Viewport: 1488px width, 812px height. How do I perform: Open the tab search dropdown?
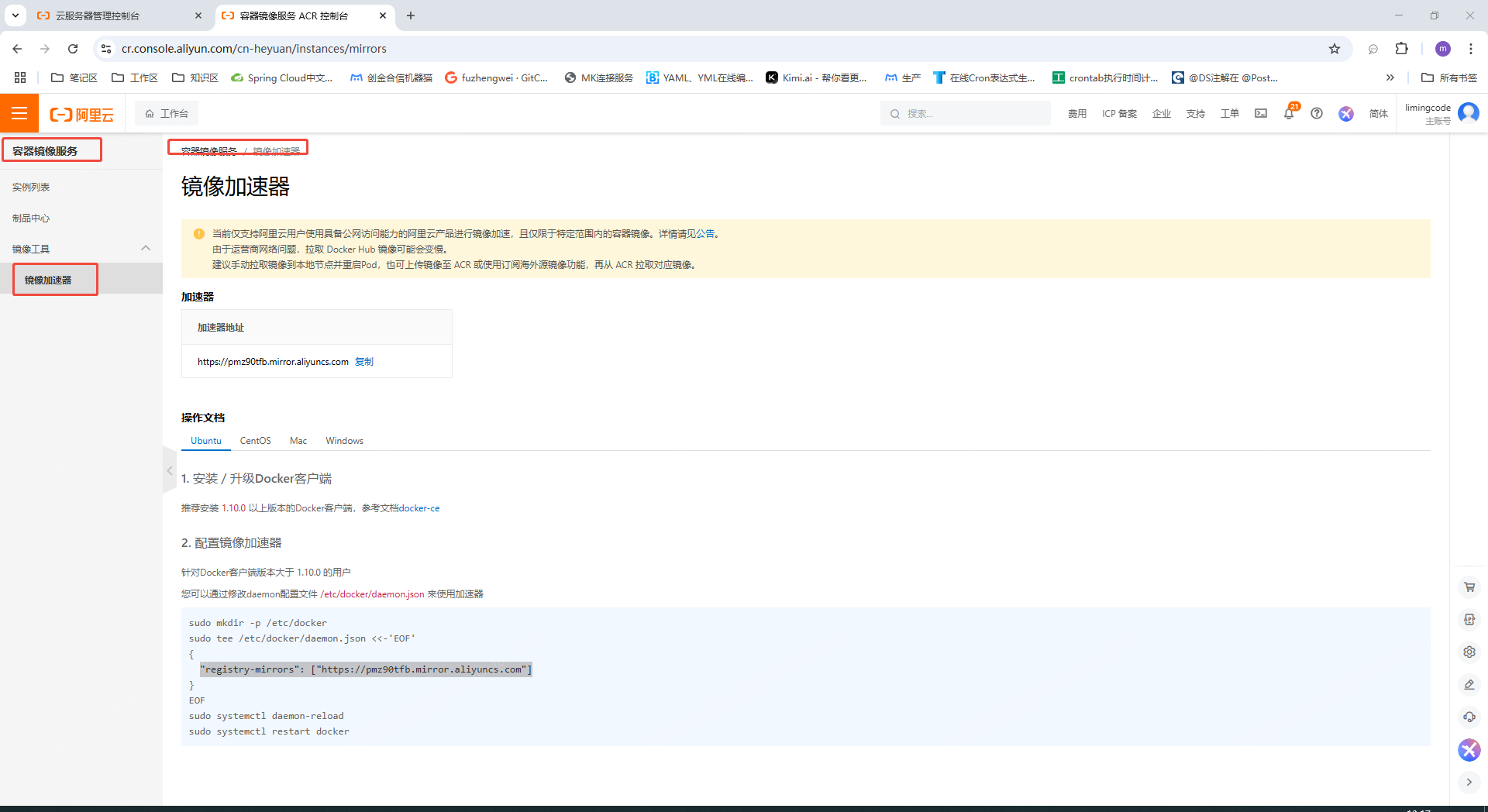click(x=15, y=15)
